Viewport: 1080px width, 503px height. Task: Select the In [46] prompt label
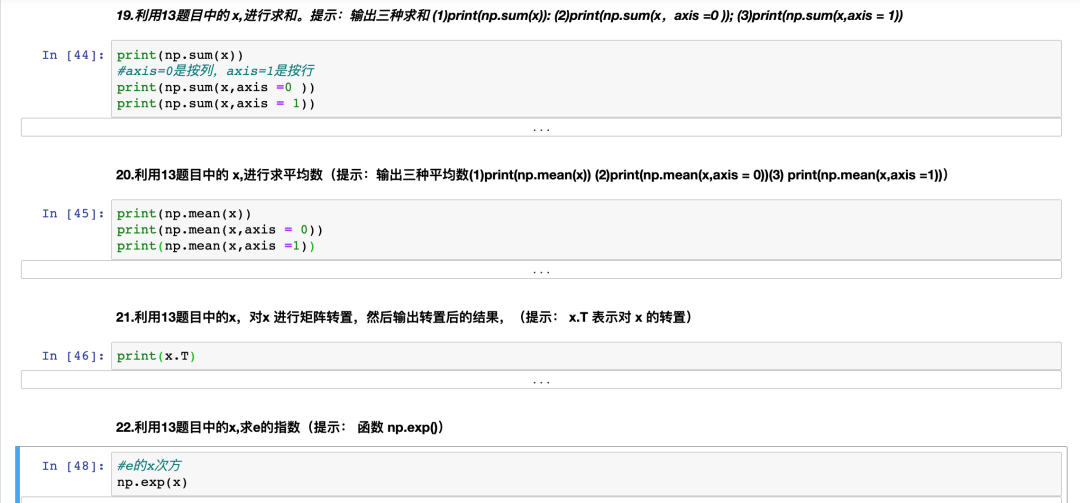pos(74,356)
